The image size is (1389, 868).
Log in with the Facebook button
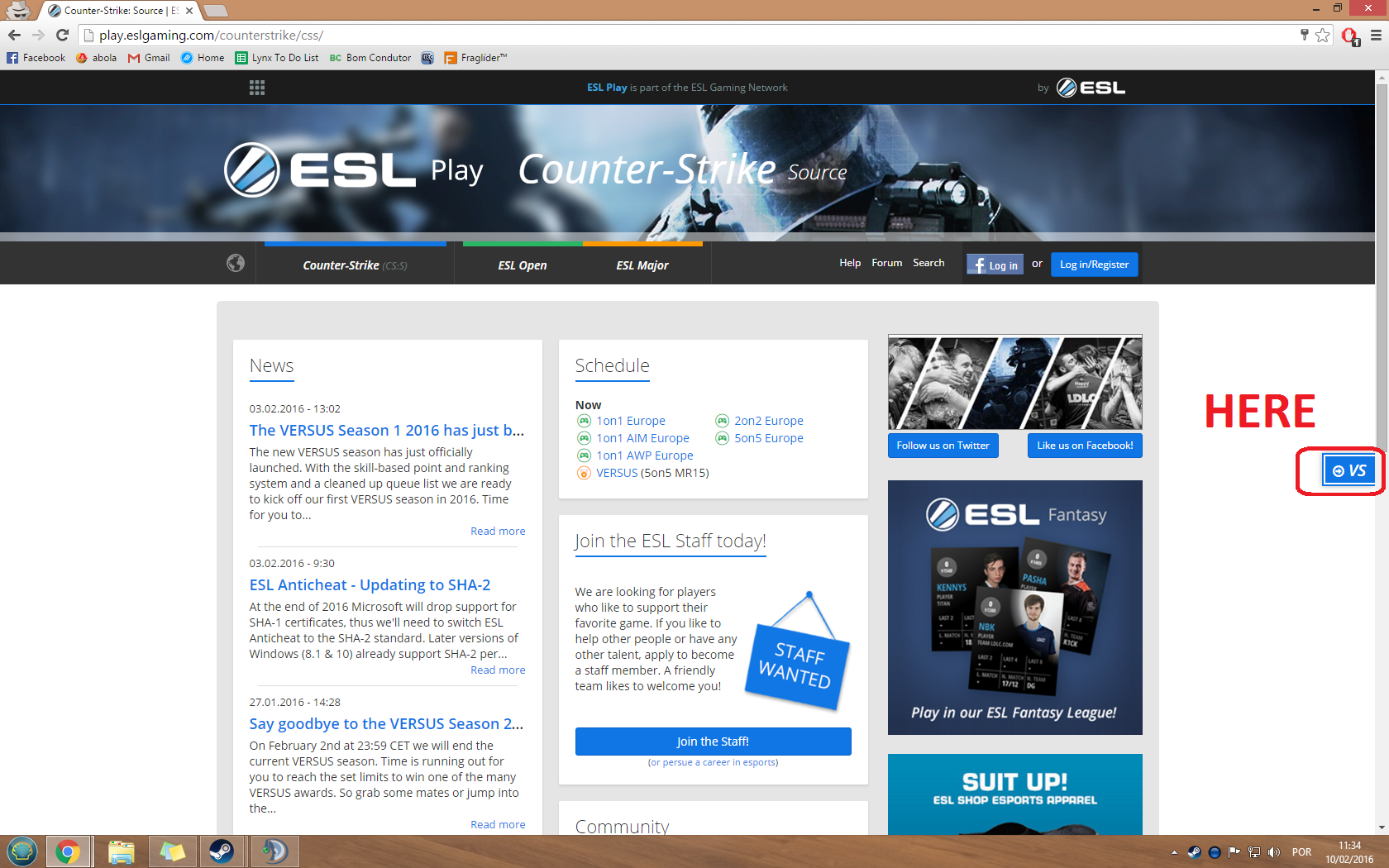click(x=995, y=265)
